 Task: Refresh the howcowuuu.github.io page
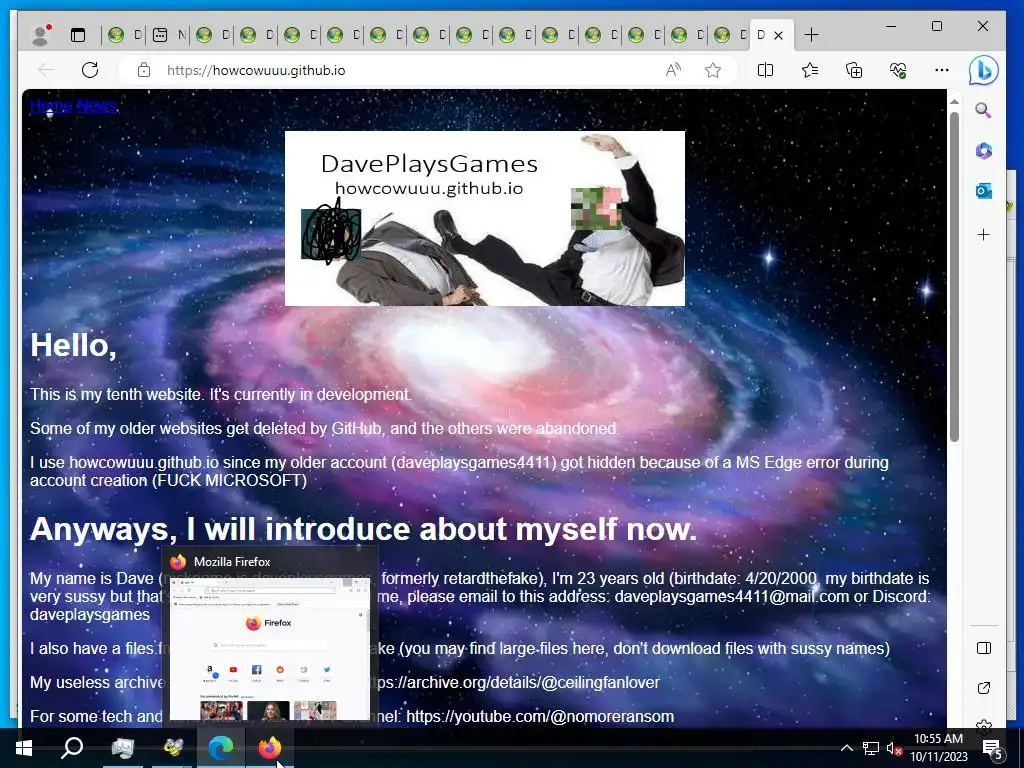pos(90,70)
